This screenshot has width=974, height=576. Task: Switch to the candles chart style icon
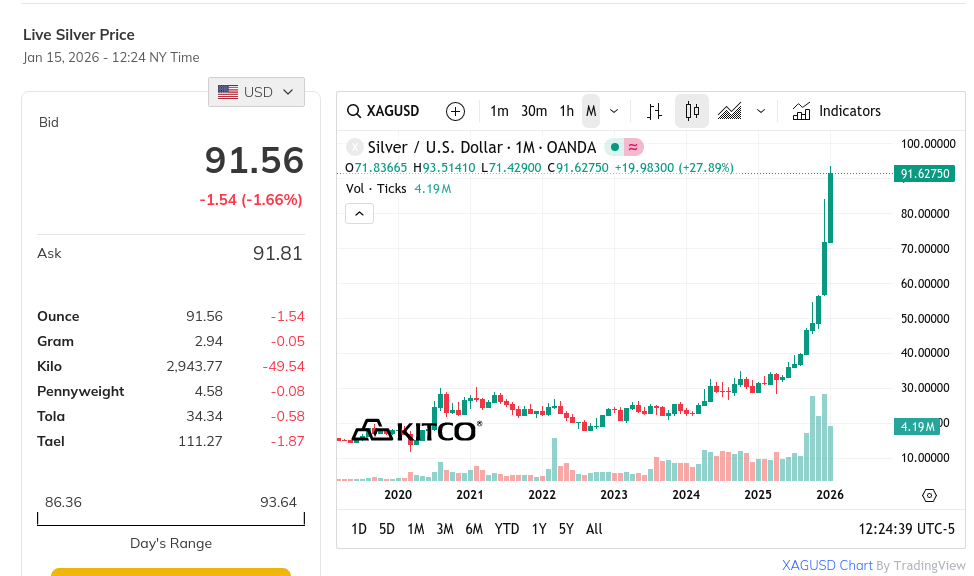tap(692, 111)
